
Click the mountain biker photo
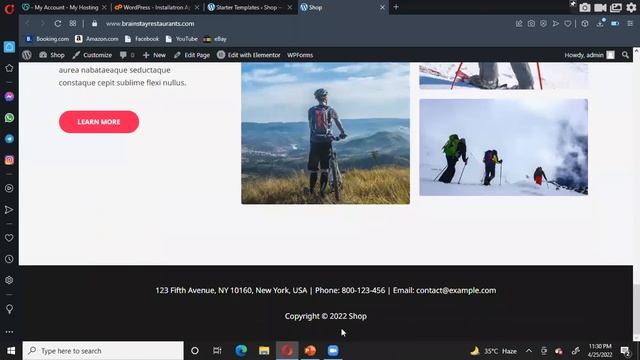pos(325,133)
